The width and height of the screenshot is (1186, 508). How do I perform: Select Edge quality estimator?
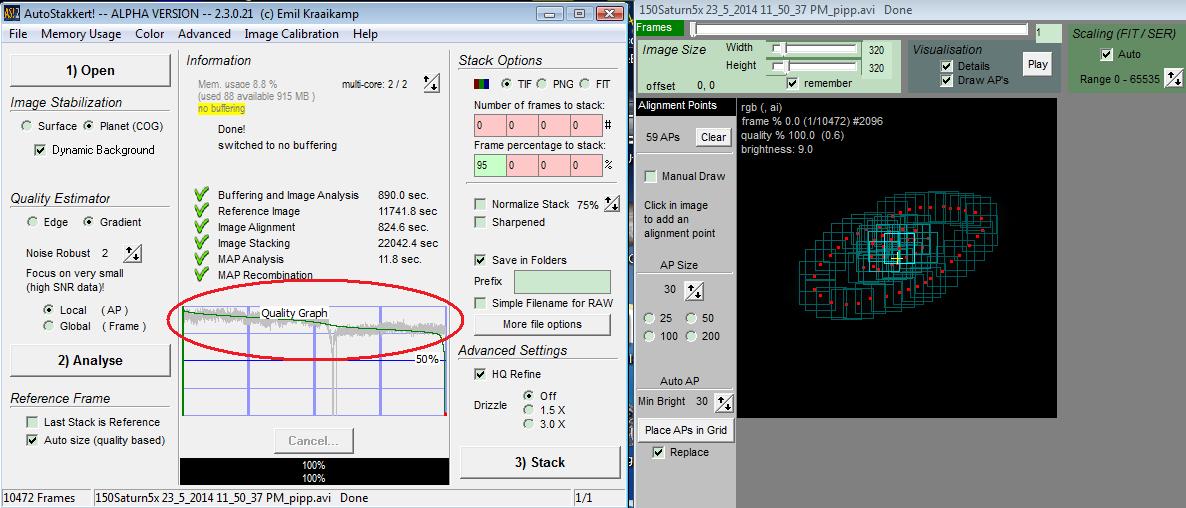click(33, 222)
